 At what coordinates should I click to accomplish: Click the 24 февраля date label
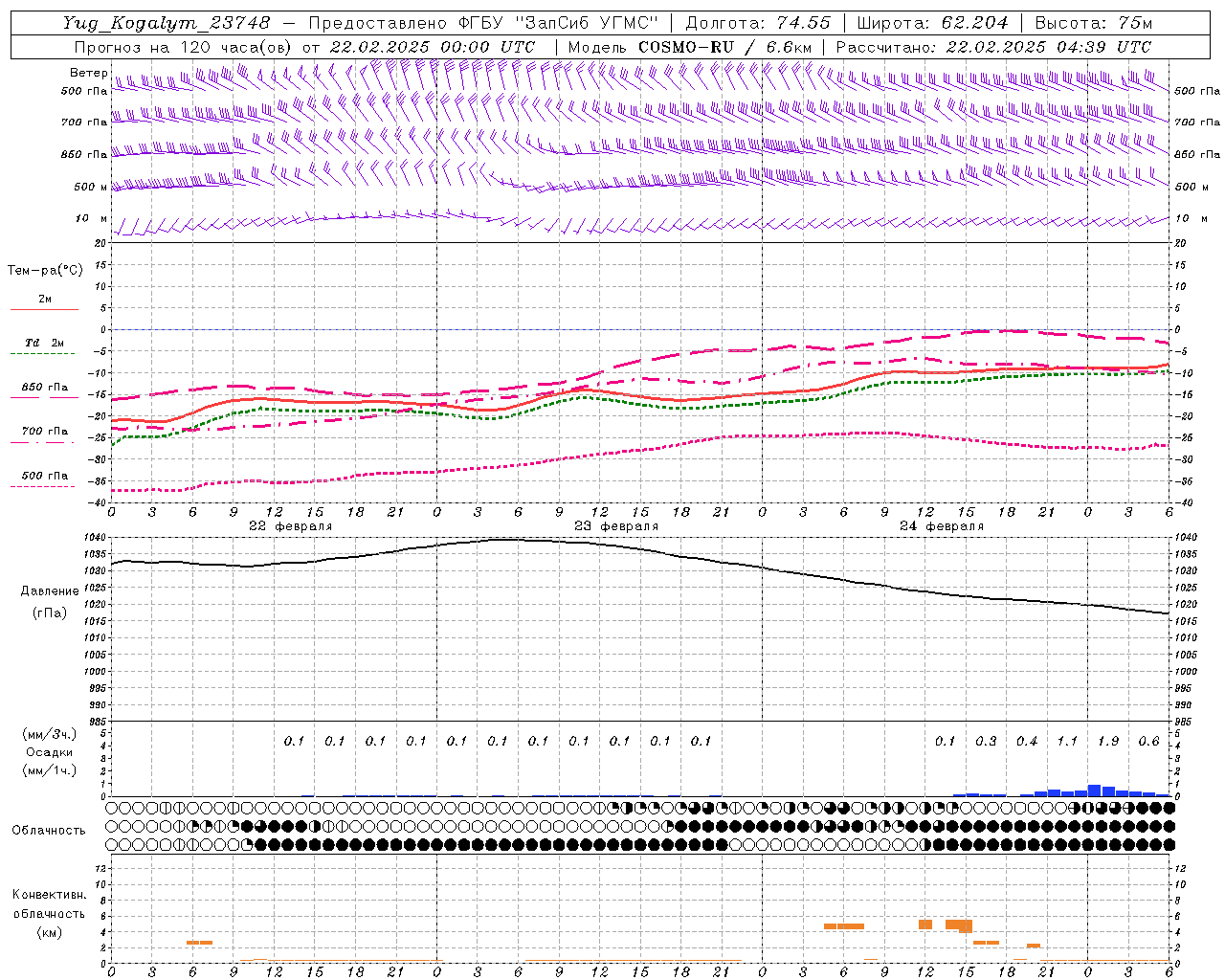(x=942, y=526)
